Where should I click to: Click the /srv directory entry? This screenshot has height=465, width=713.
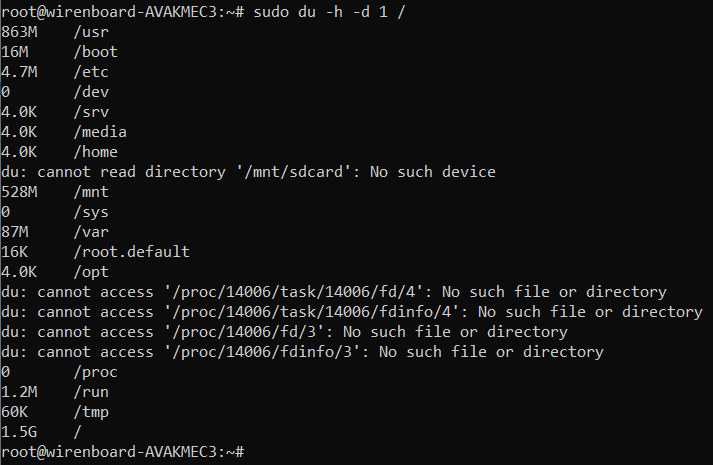(91, 111)
